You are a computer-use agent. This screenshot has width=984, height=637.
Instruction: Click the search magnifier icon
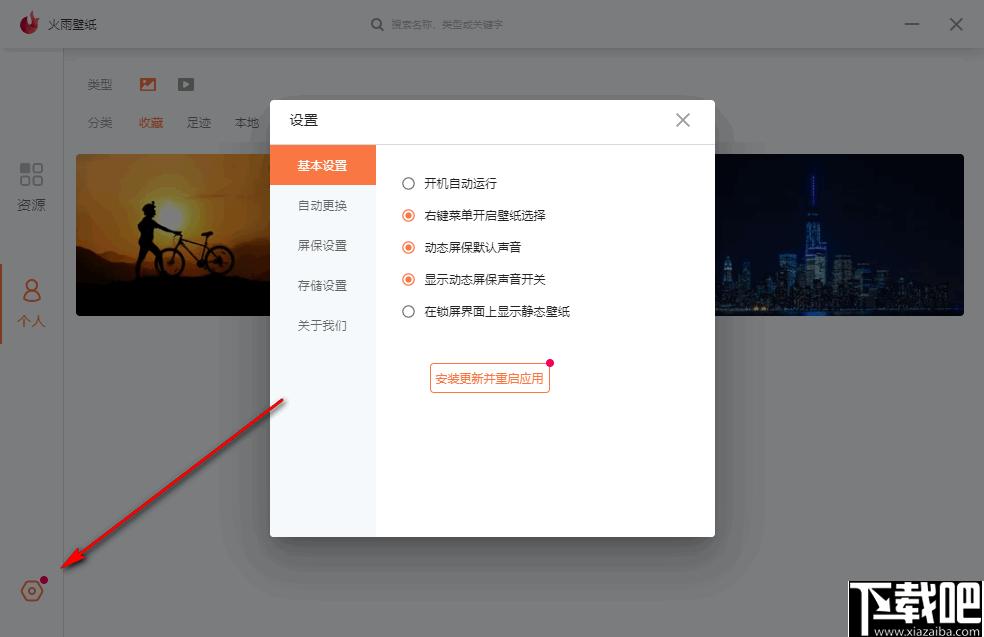click(377, 24)
